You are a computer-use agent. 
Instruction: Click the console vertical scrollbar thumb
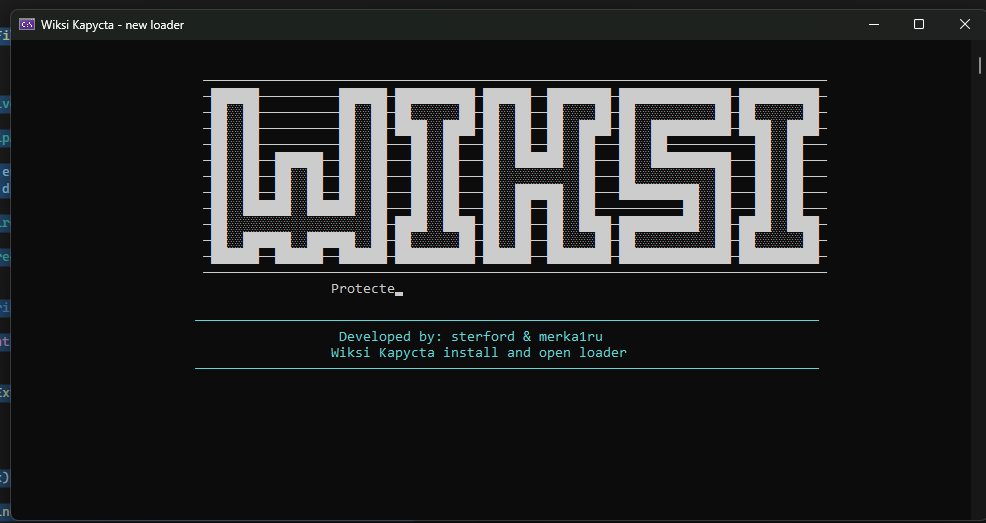(979, 65)
